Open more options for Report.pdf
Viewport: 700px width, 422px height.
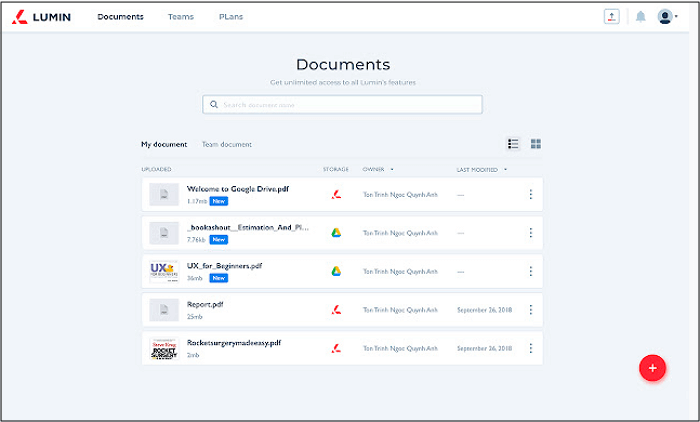[x=530, y=310]
